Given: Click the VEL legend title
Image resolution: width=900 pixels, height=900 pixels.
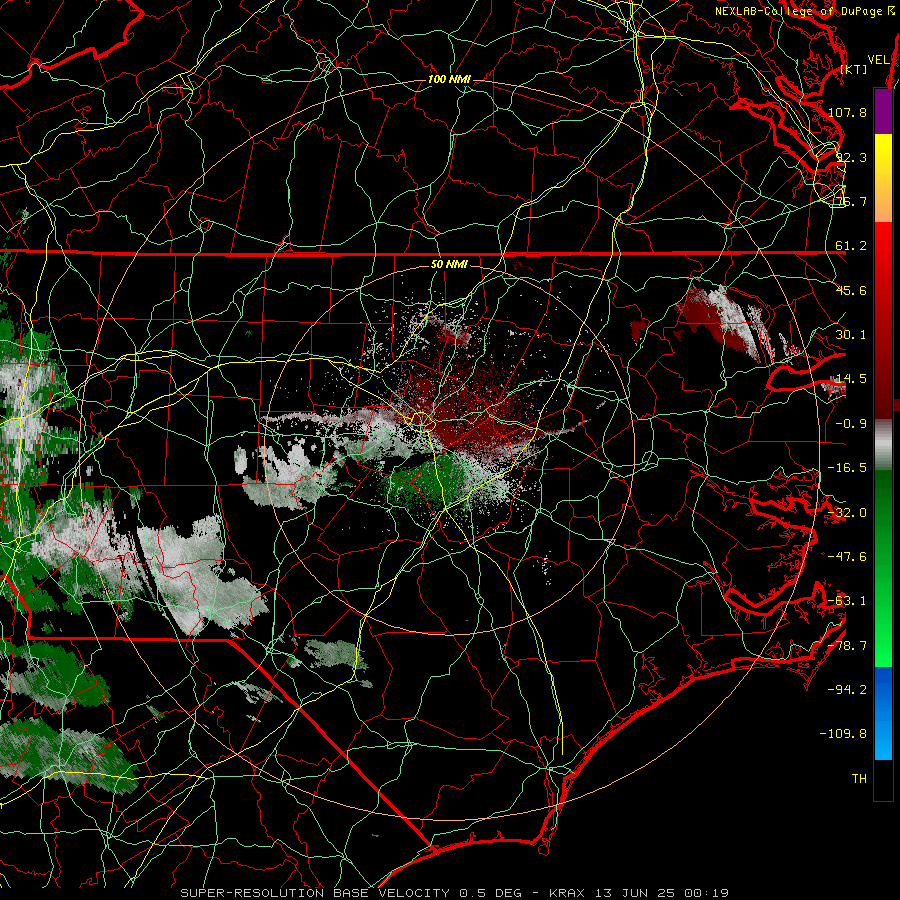Looking at the screenshot, I should coord(878,60).
